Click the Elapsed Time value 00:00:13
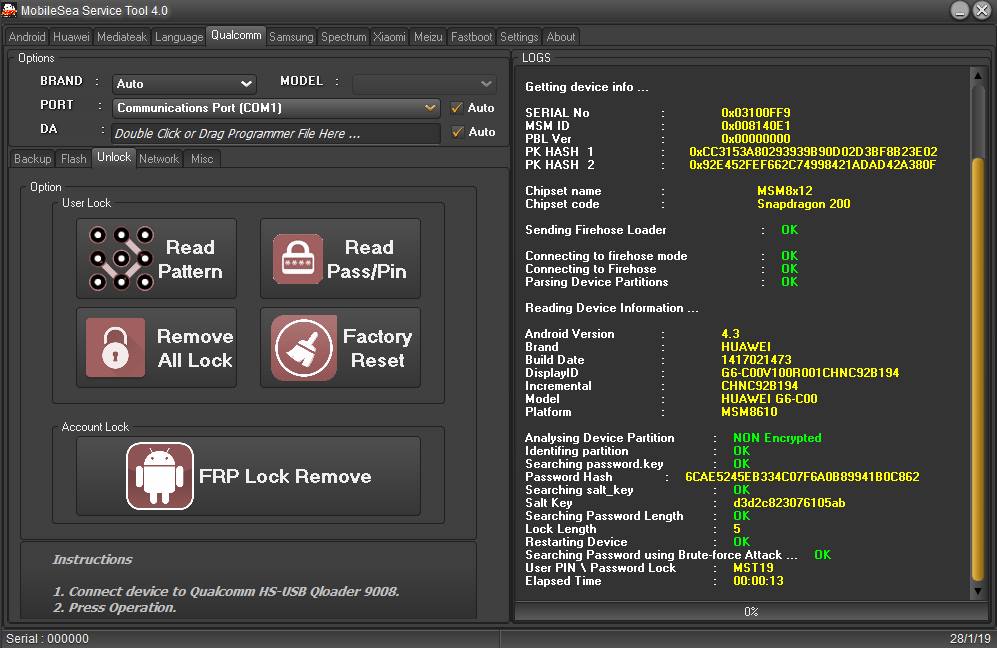 [759, 581]
